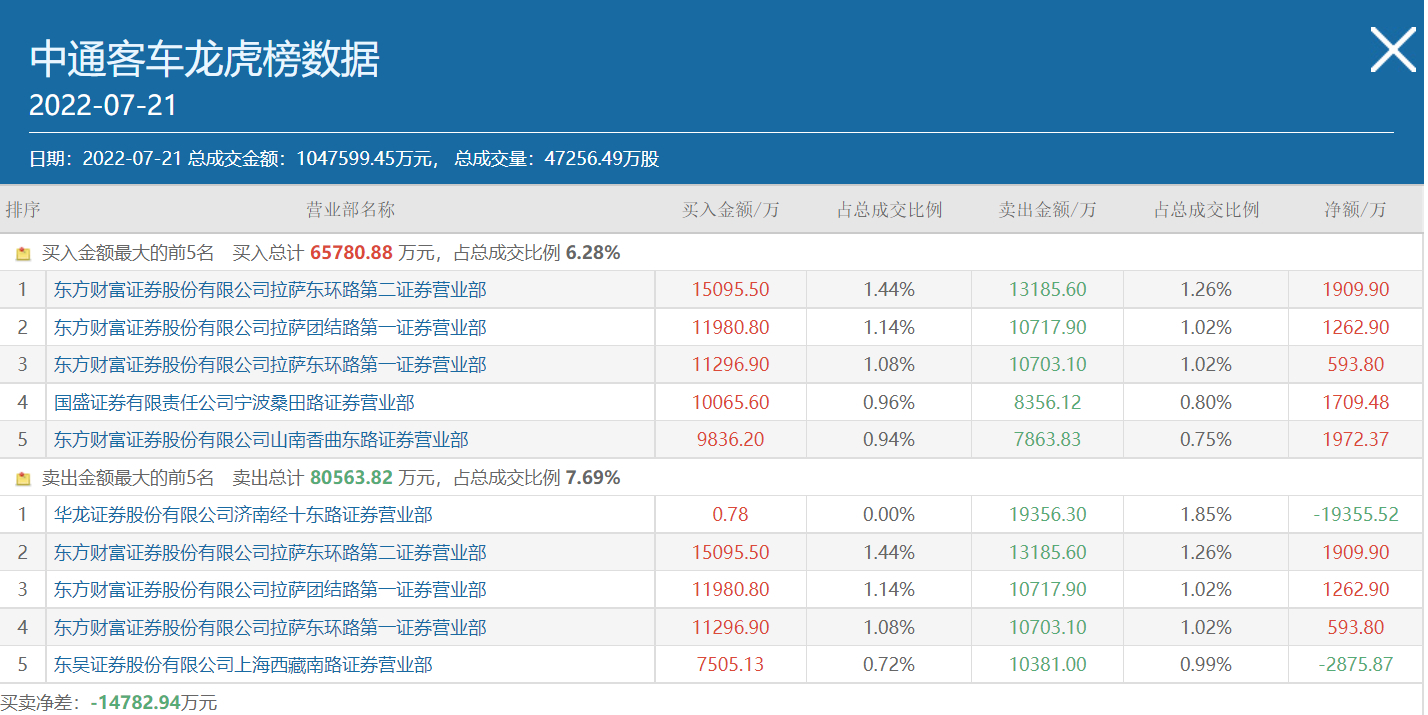Screen dimensions: 1428x715
Task: Click the 净额/万 column header
Action: coord(1355,210)
